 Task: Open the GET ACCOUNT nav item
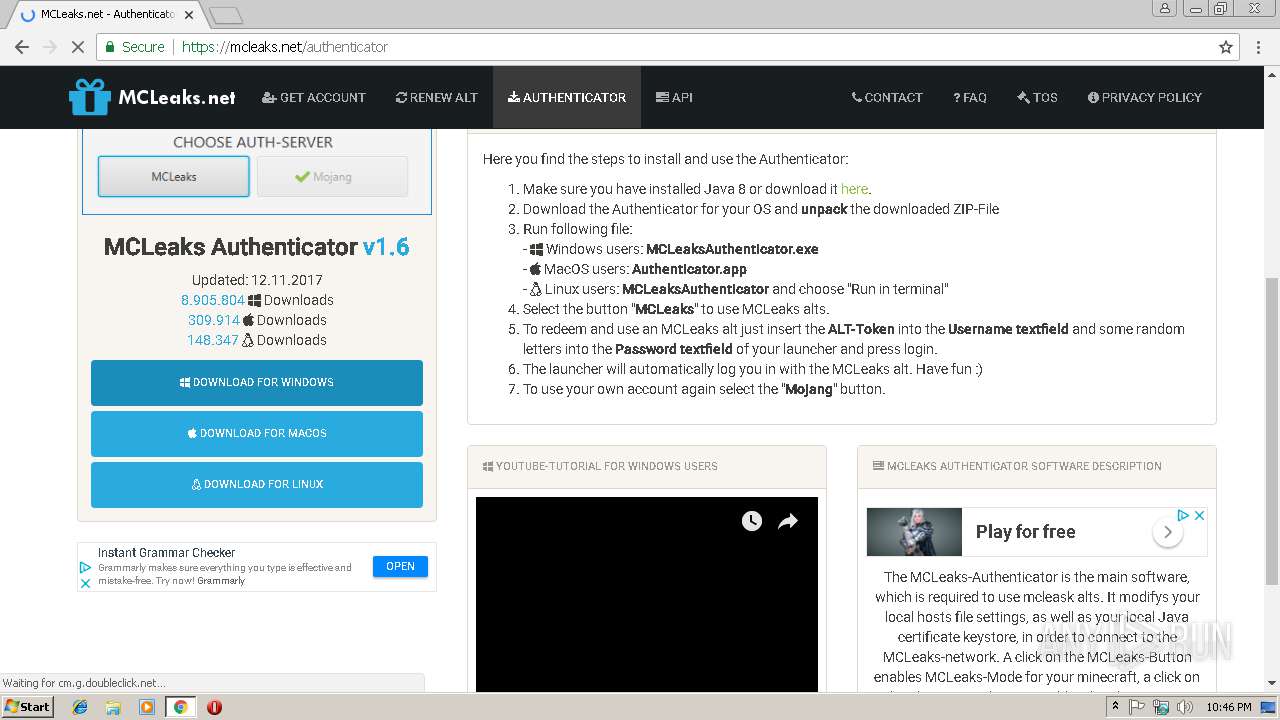(x=314, y=97)
